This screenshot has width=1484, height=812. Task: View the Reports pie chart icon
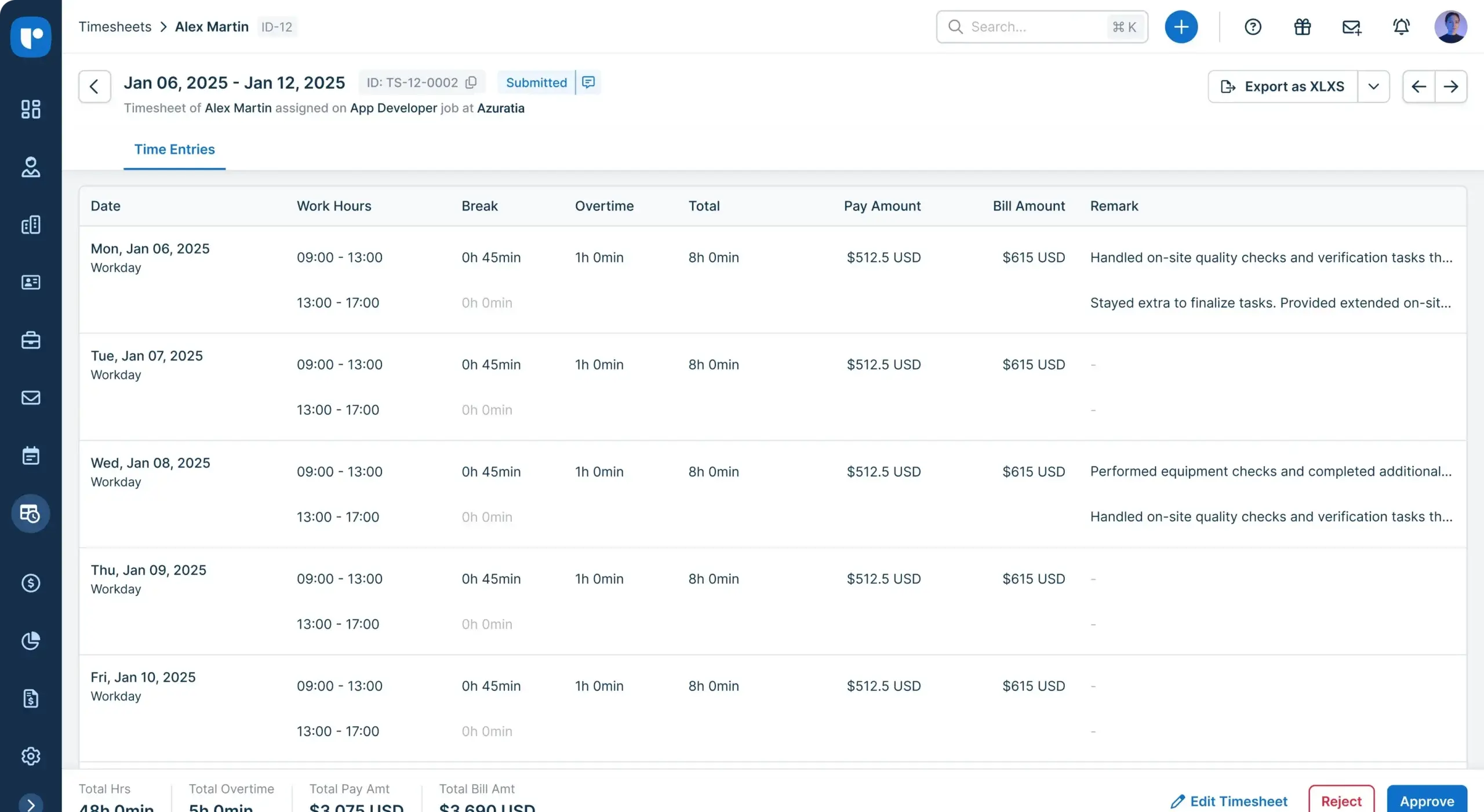(x=30, y=641)
